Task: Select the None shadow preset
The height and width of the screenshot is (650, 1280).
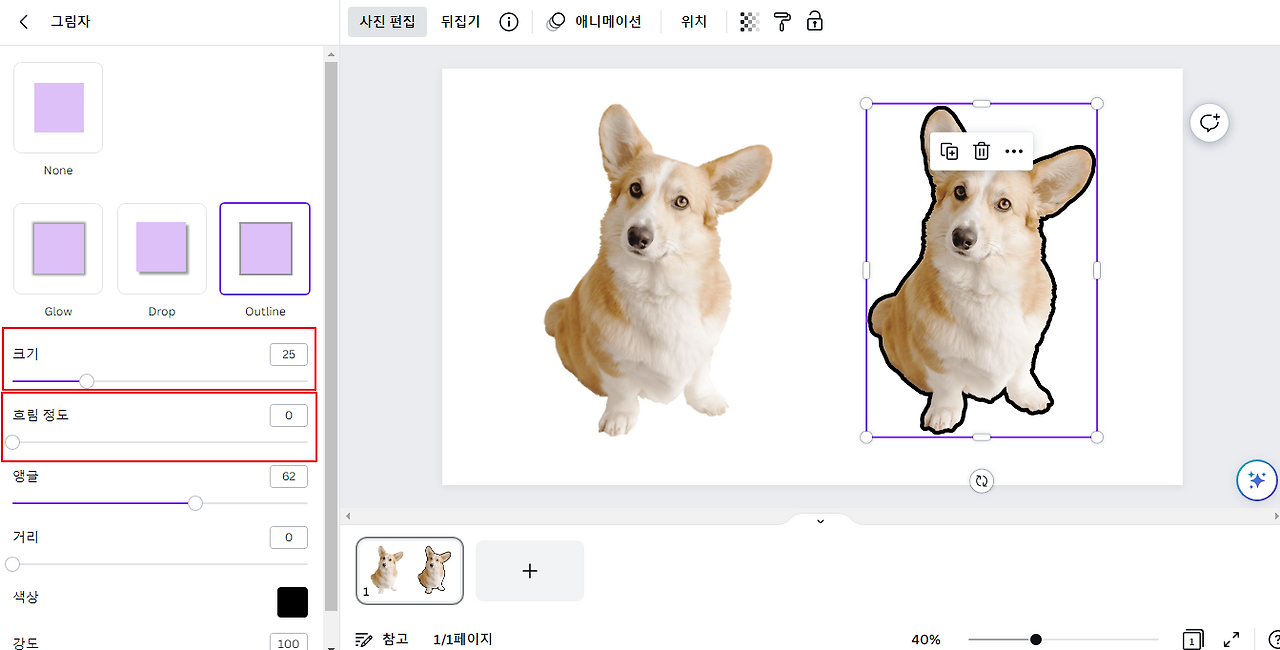Action: pos(58,108)
